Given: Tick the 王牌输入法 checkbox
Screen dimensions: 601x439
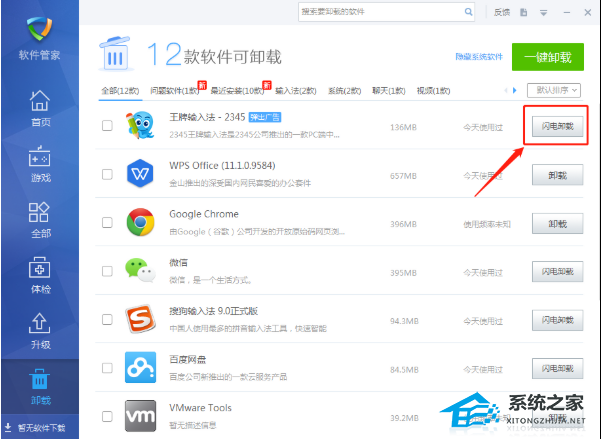Looking at the screenshot, I should (107, 125).
